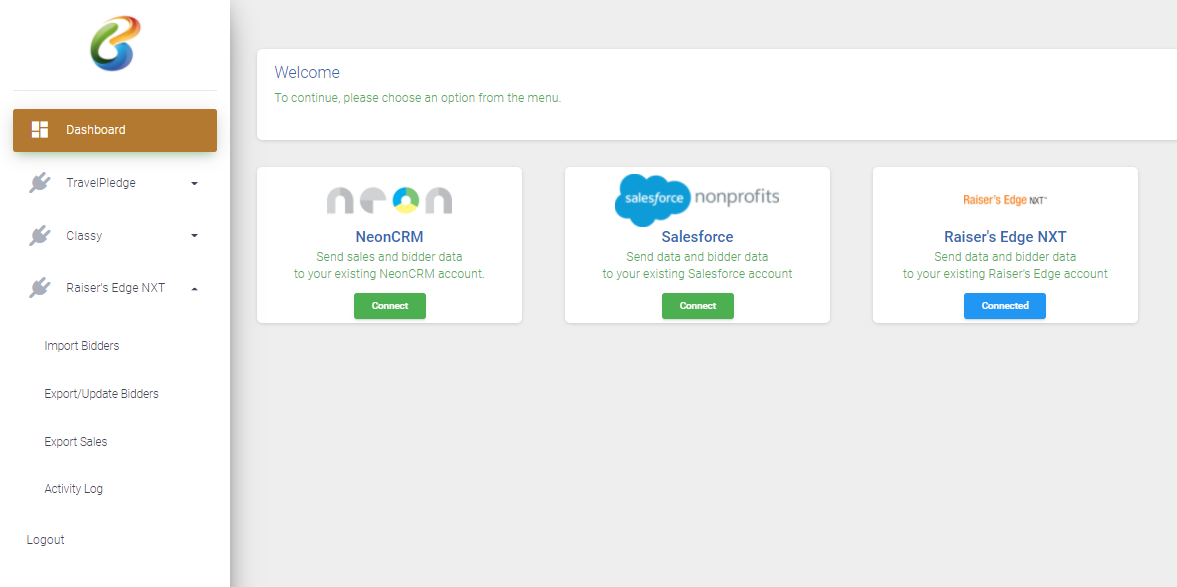The width and height of the screenshot is (1177, 587).
Task: Click the plug icon beside TravelPledge
Action: [x=40, y=182]
